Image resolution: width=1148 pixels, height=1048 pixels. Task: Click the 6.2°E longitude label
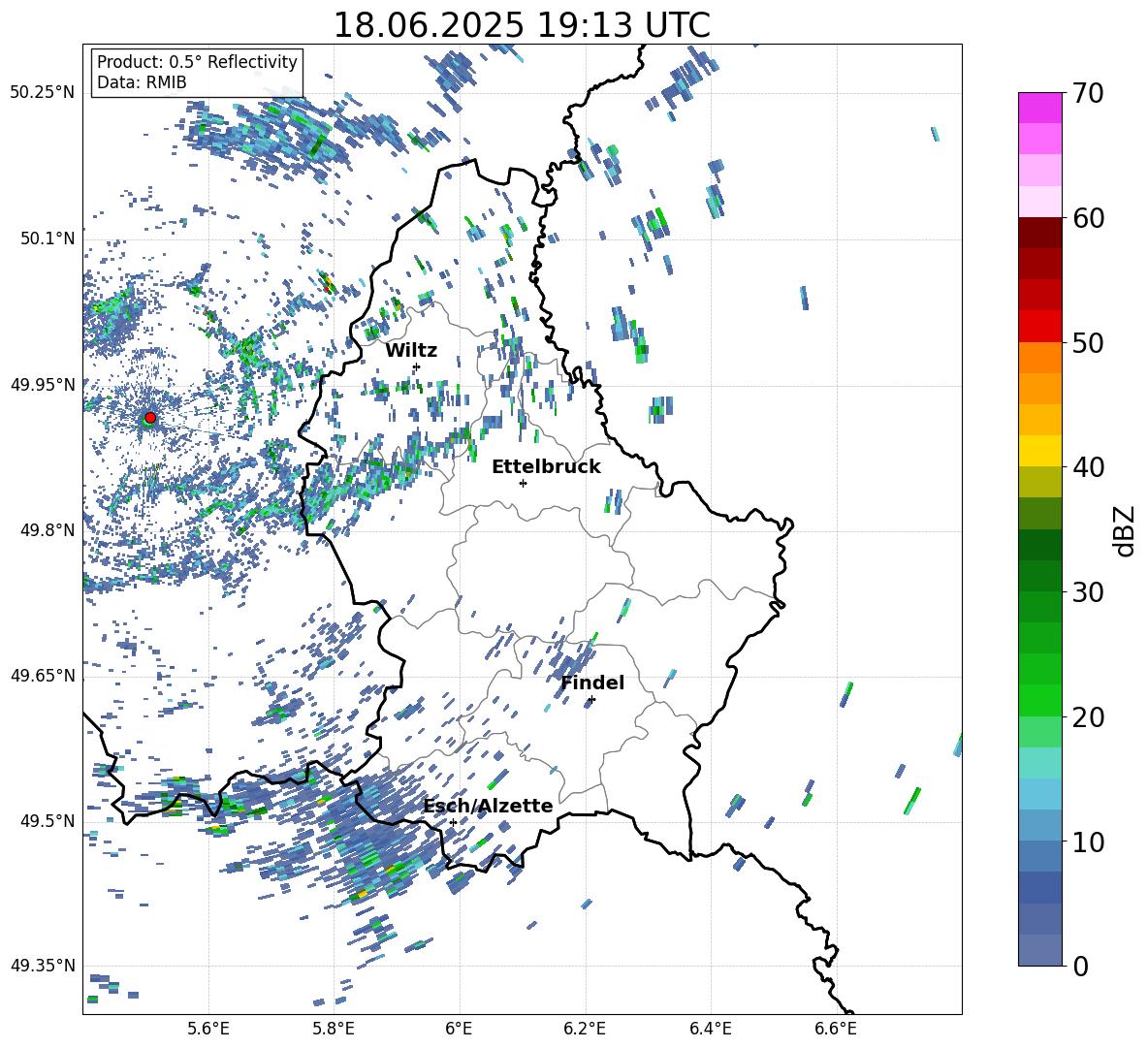click(585, 1029)
